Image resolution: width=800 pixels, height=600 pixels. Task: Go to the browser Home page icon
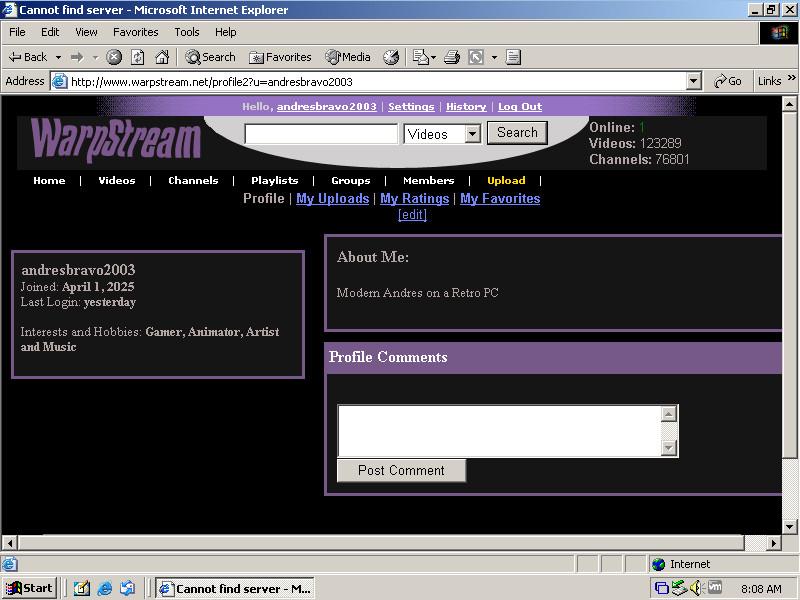[162, 57]
